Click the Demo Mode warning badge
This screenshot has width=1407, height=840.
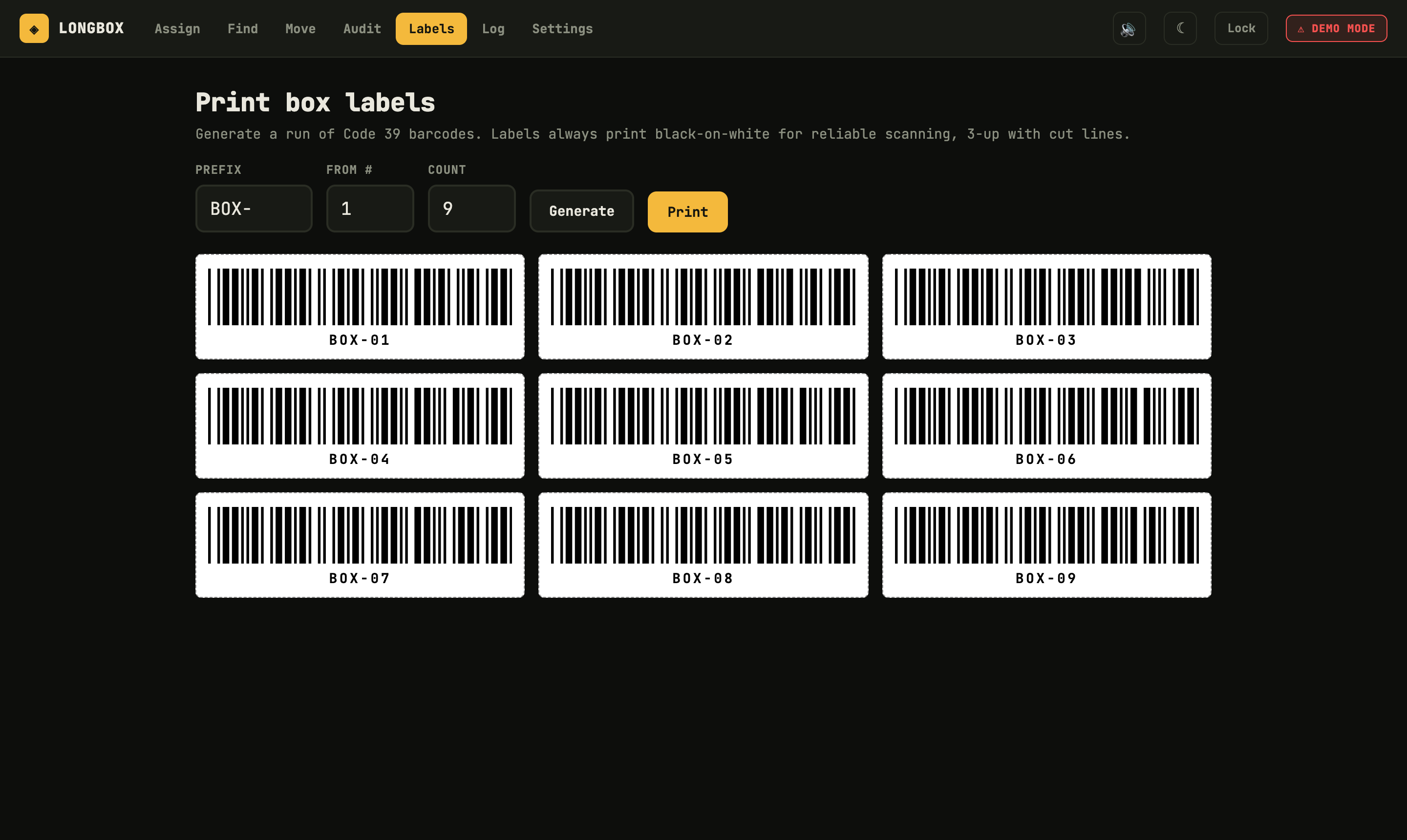[x=1336, y=28]
